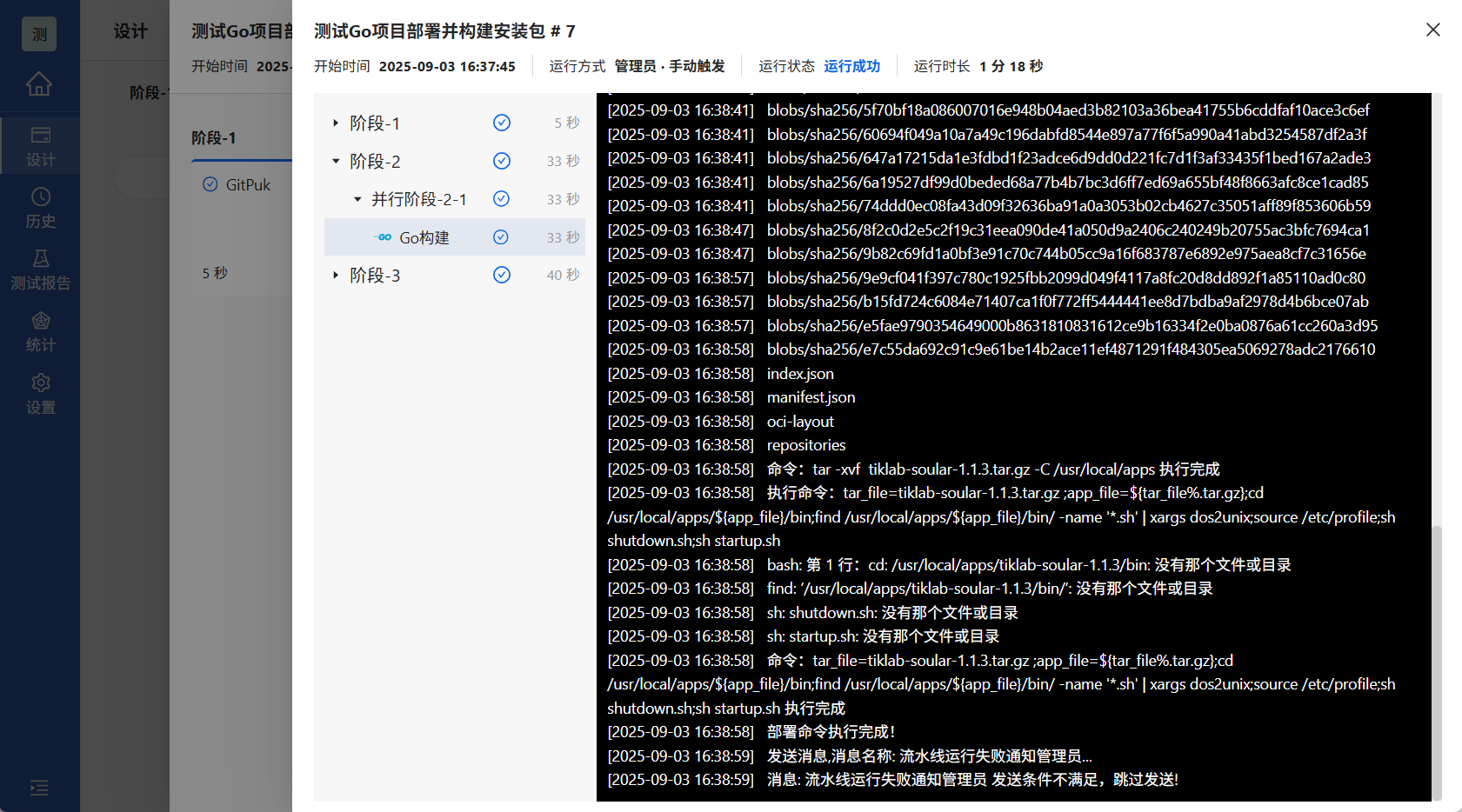
Task: Collapse the 并行阶段-2-1 node
Action: [357, 199]
